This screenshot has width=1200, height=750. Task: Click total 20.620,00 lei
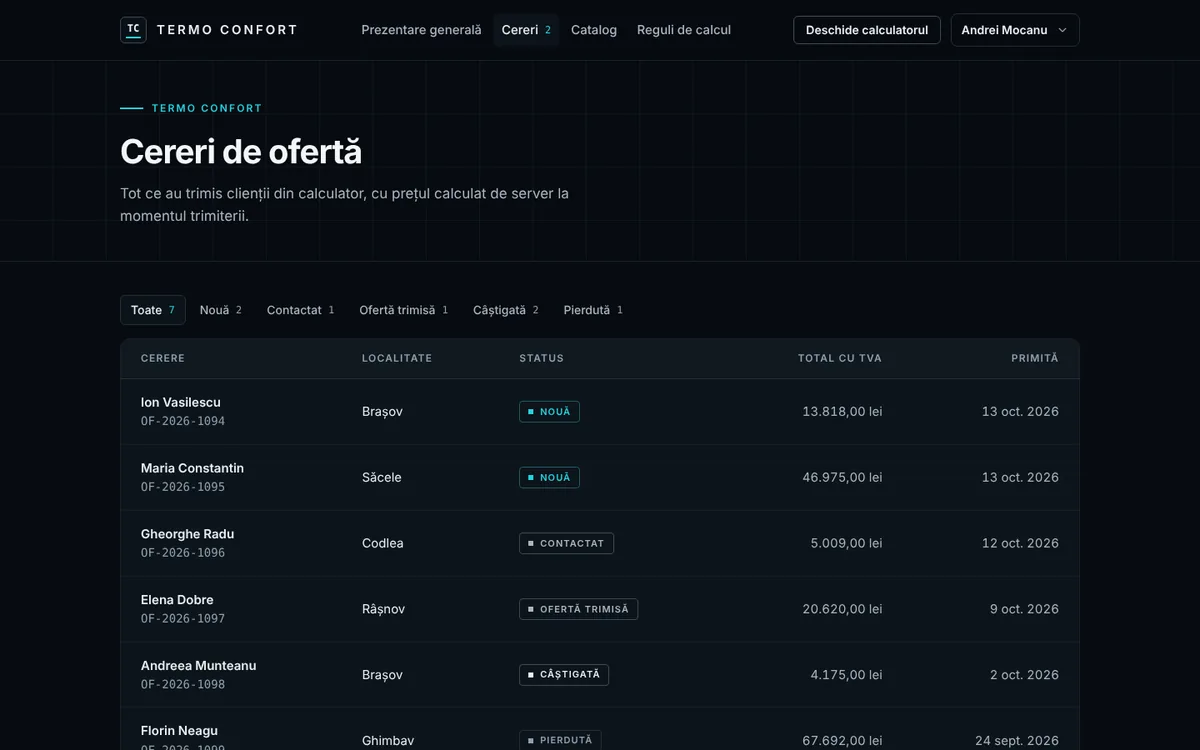[x=842, y=609]
